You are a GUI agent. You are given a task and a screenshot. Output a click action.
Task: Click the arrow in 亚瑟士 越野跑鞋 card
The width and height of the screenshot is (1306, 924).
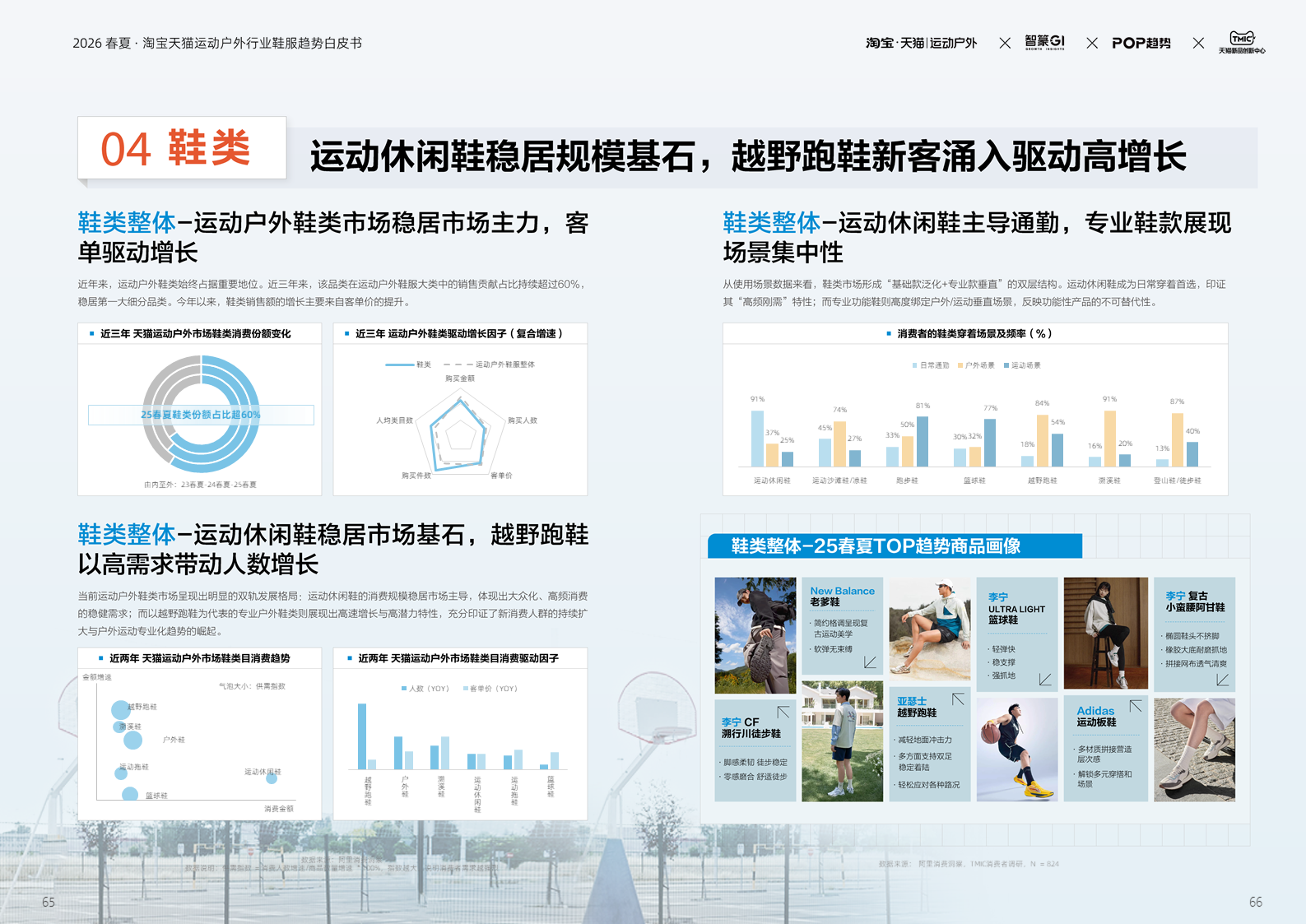958,699
